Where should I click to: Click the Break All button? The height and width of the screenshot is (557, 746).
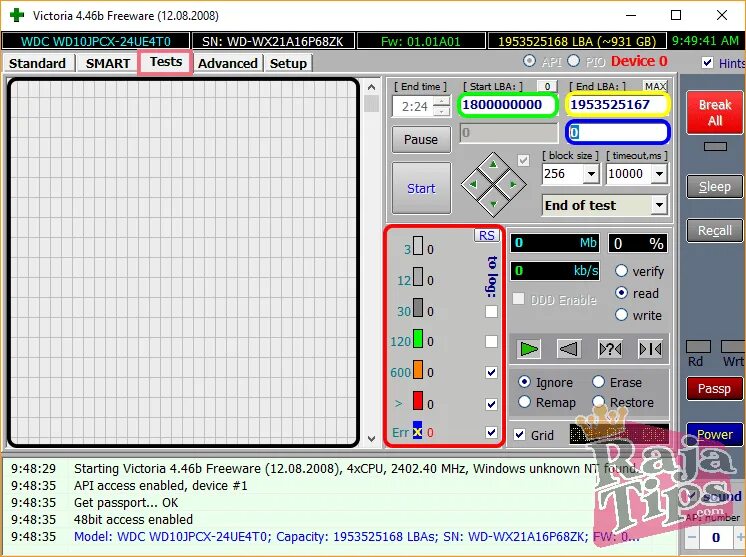click(715, 113)
